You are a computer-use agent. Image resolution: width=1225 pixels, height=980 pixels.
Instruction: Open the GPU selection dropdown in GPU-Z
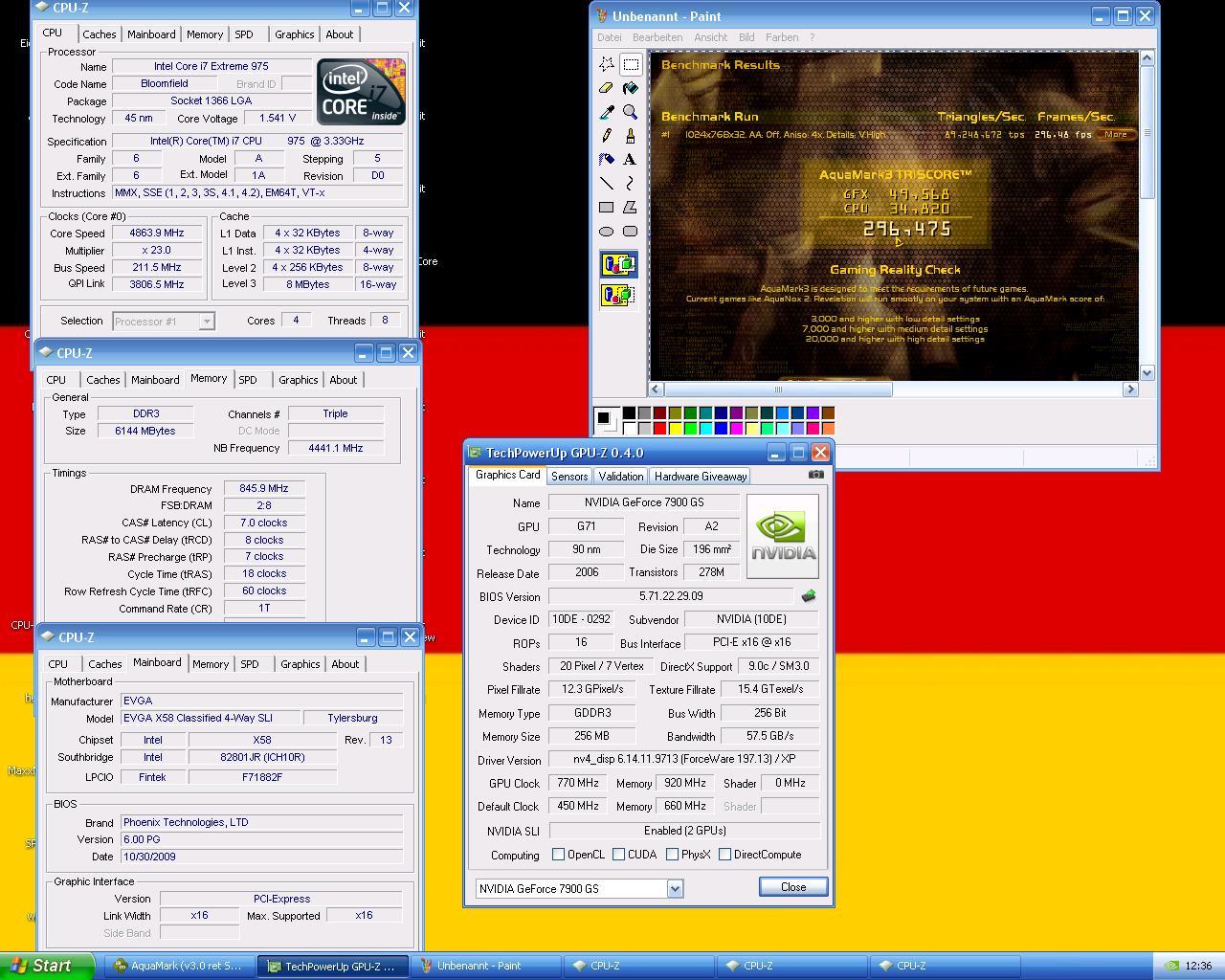[x=675, y=889]
